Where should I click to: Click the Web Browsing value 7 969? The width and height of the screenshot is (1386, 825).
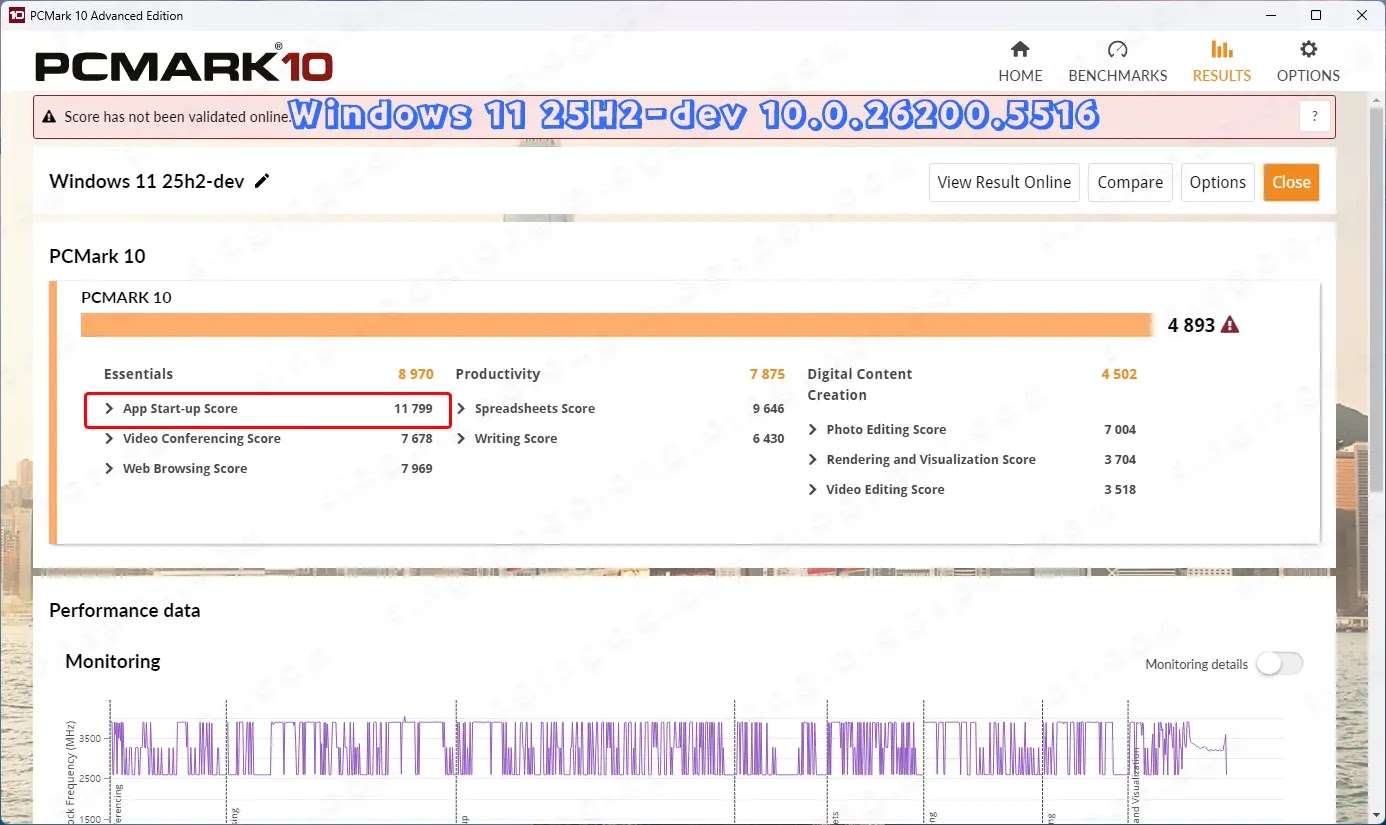tap(417, 468)
